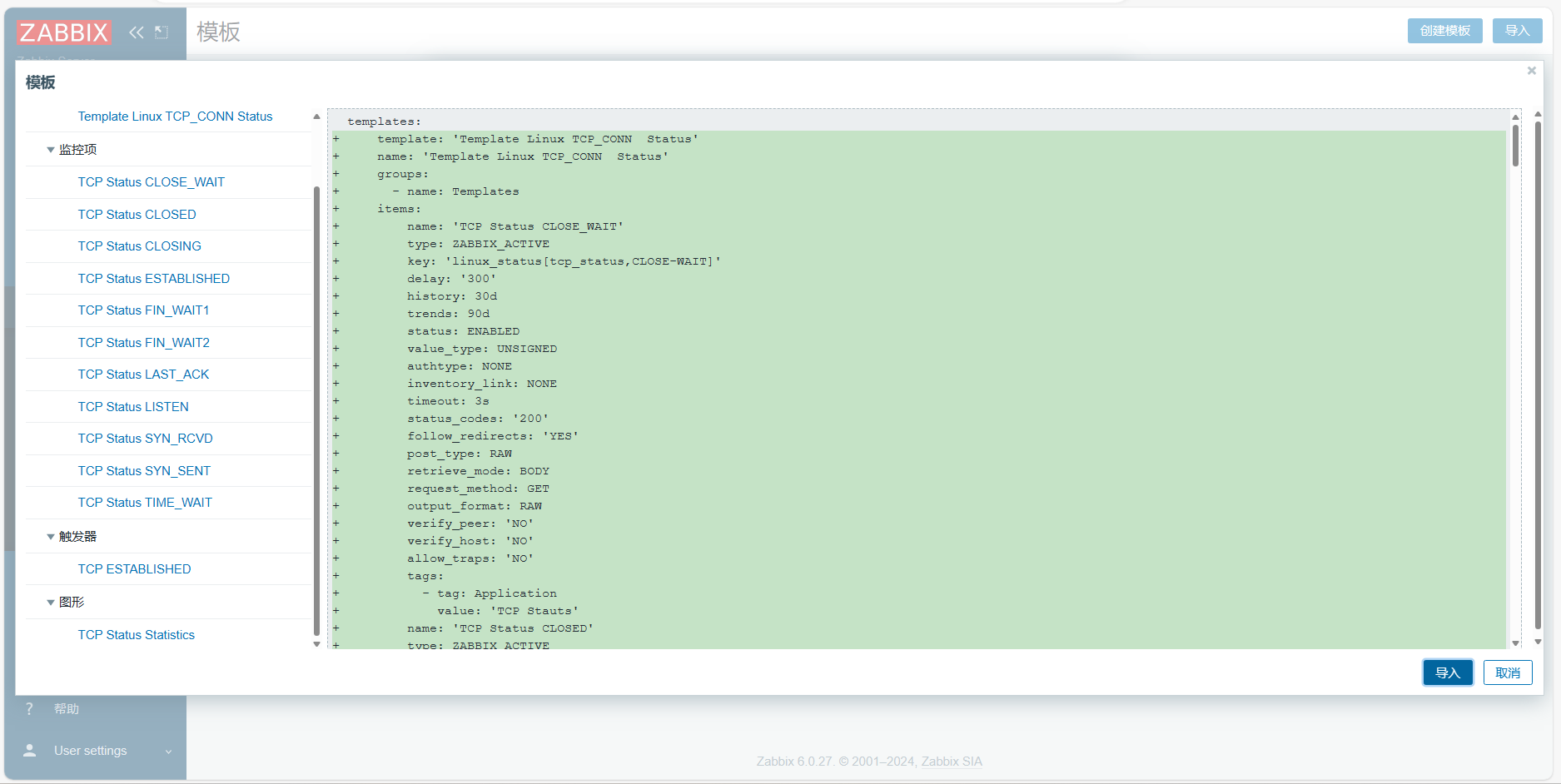Open TCP Status CLOSED item
This screenshot has width=1561, height=784.
click(137, 215)
